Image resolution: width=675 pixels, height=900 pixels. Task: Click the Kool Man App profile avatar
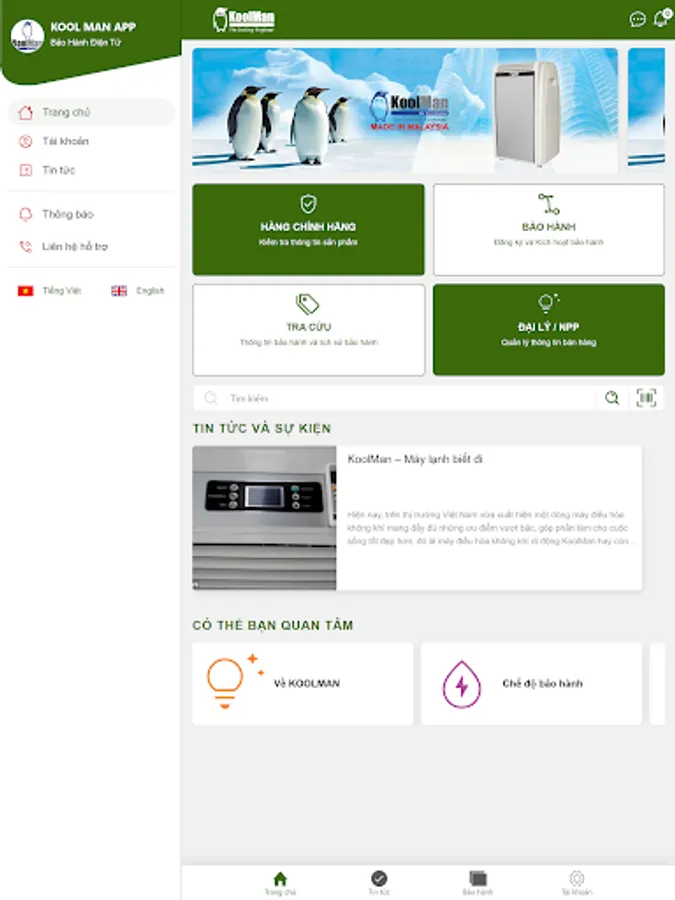[x=27, y=36]
